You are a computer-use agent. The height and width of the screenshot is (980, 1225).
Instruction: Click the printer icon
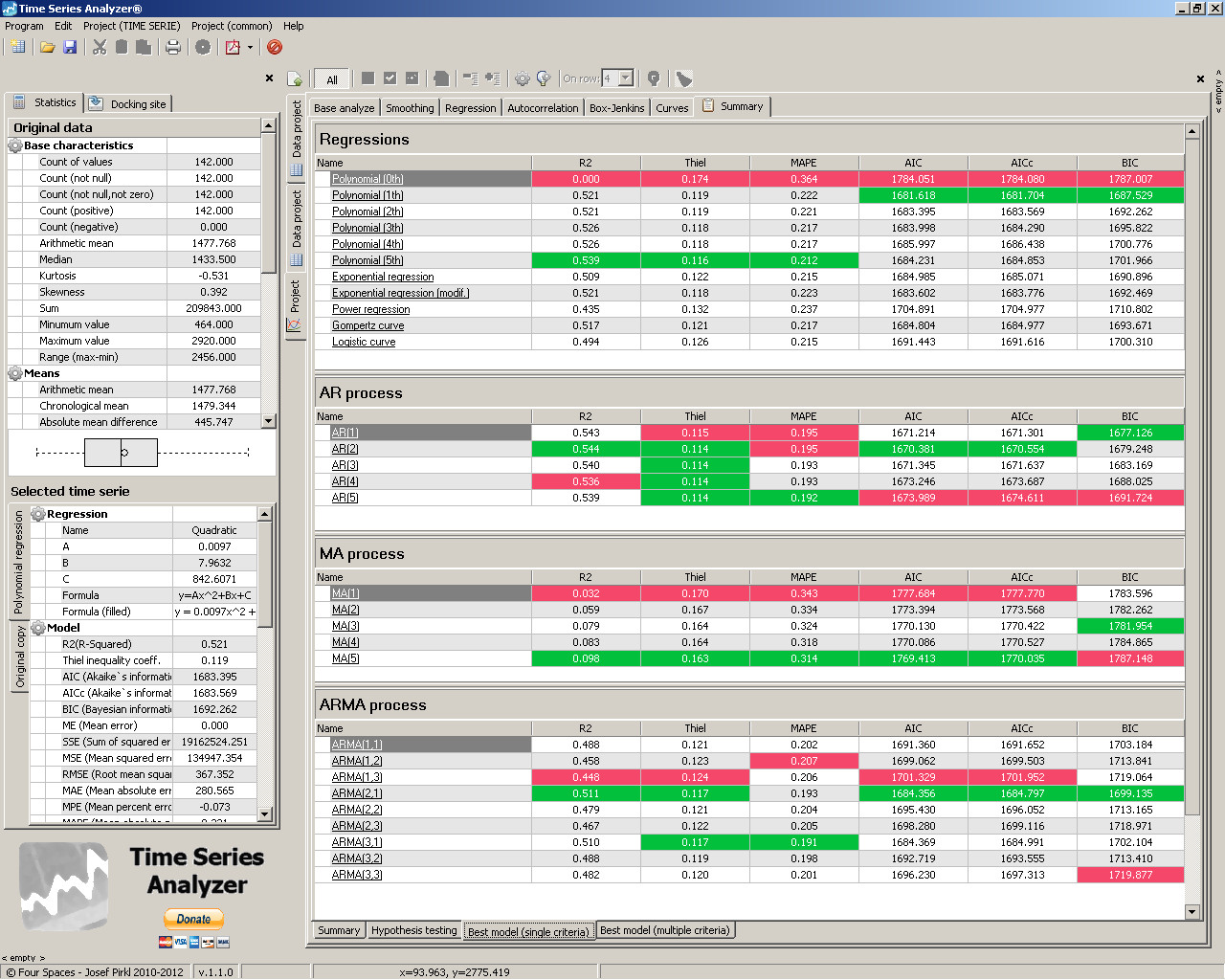[x=173, y=47]
